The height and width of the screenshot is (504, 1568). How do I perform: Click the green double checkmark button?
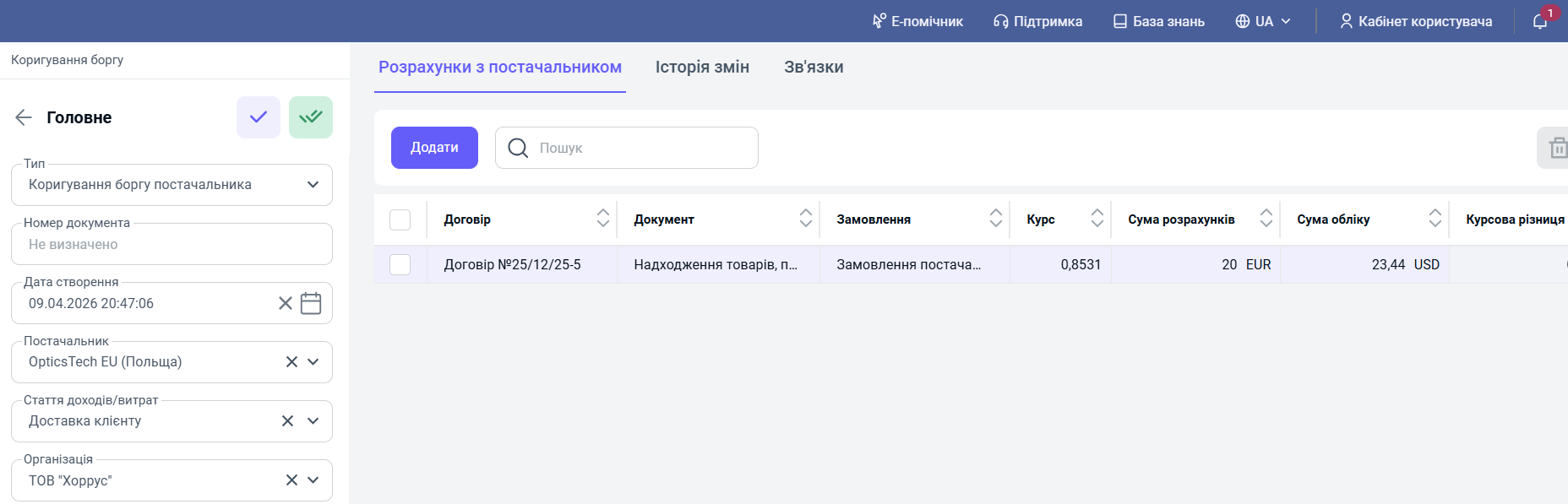coord(311,117)
